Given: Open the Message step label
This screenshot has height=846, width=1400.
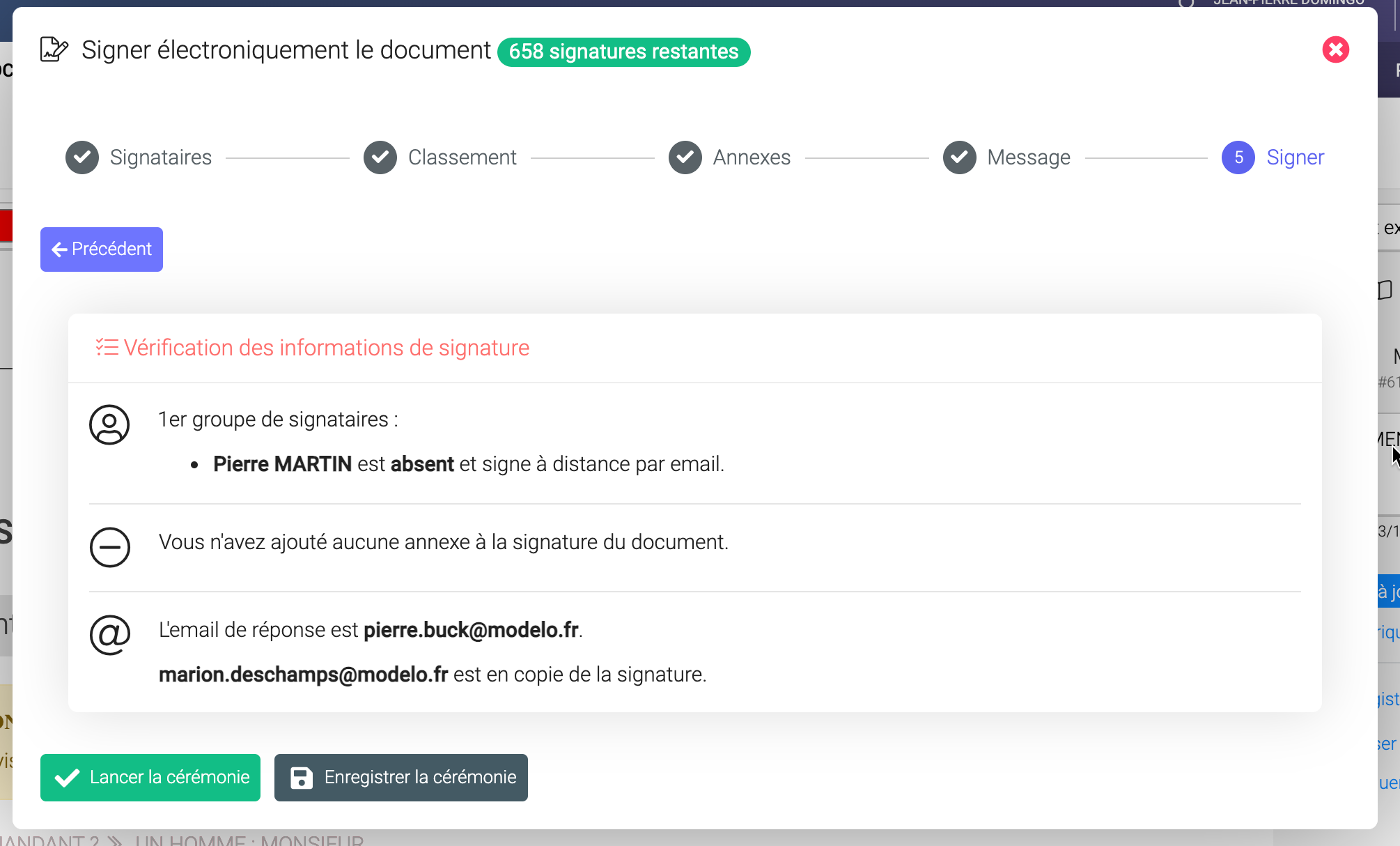Looking at the screenshot, I should 1029,157.
